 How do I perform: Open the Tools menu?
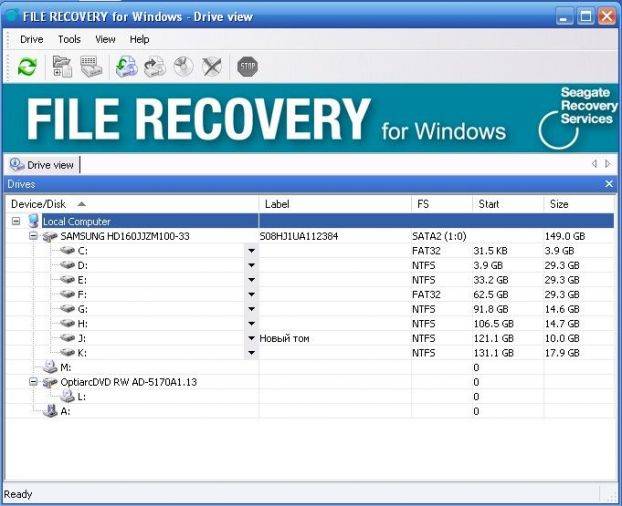(x=69, y=39)
